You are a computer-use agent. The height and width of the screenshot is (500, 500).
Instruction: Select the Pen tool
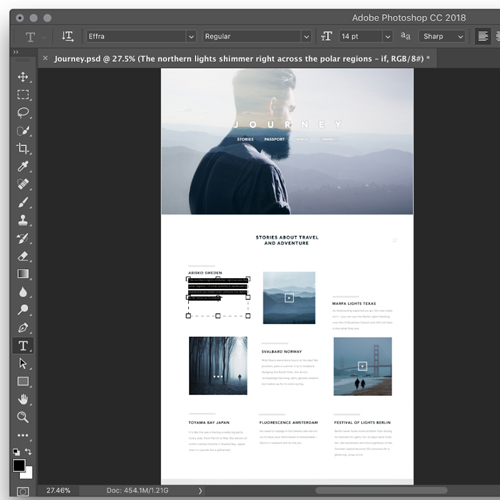tap(23, 328)
